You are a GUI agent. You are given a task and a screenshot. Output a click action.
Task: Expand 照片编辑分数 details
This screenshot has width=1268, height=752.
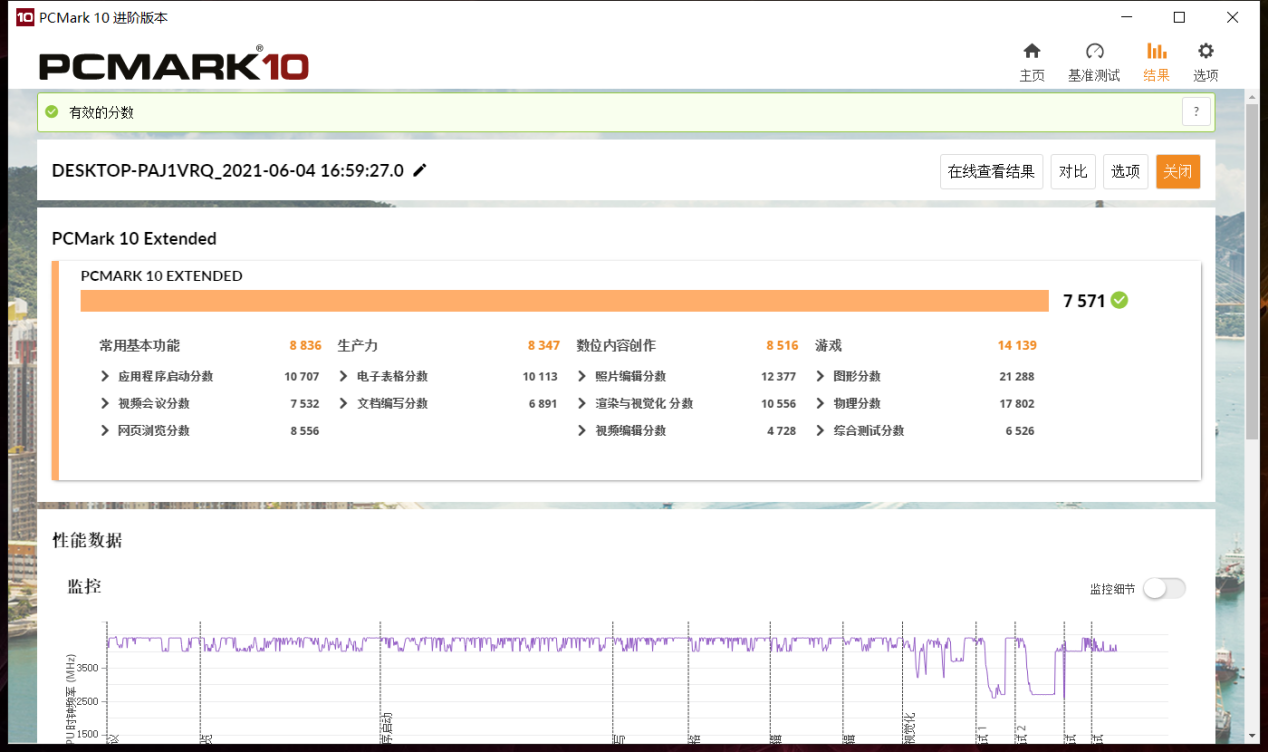(583, 376)
